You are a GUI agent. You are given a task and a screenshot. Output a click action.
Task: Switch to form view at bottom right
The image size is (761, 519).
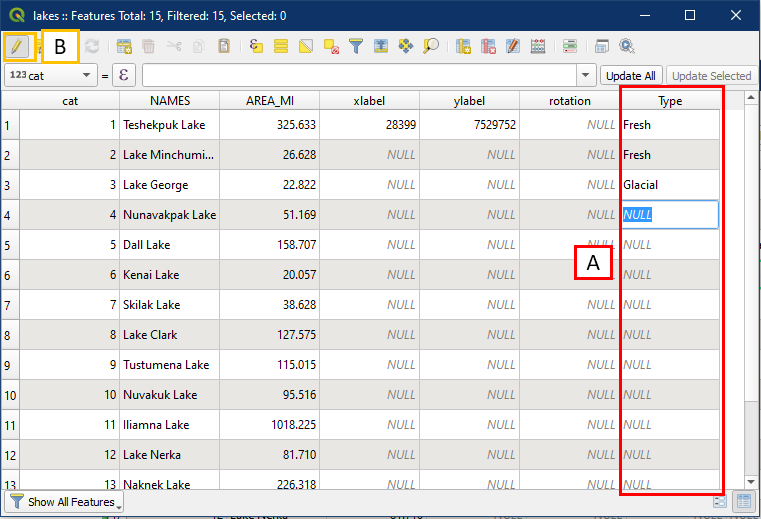coord(720,501)
